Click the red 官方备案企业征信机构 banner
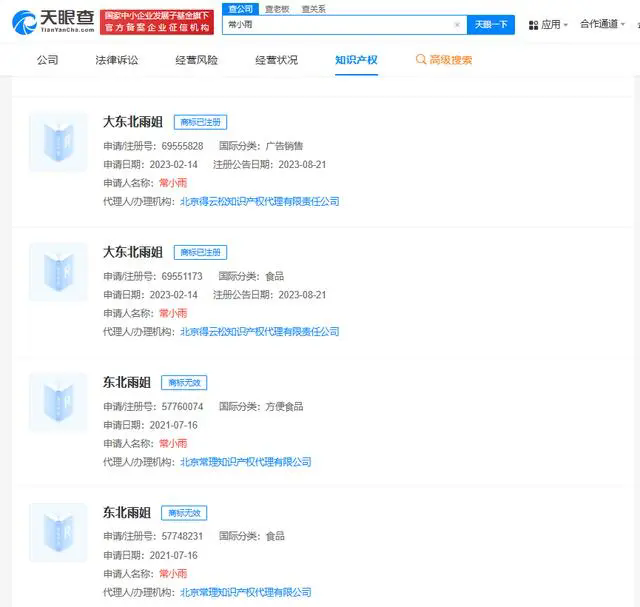The height and width of the screenshot is (607, 640). tap(157, 22)
